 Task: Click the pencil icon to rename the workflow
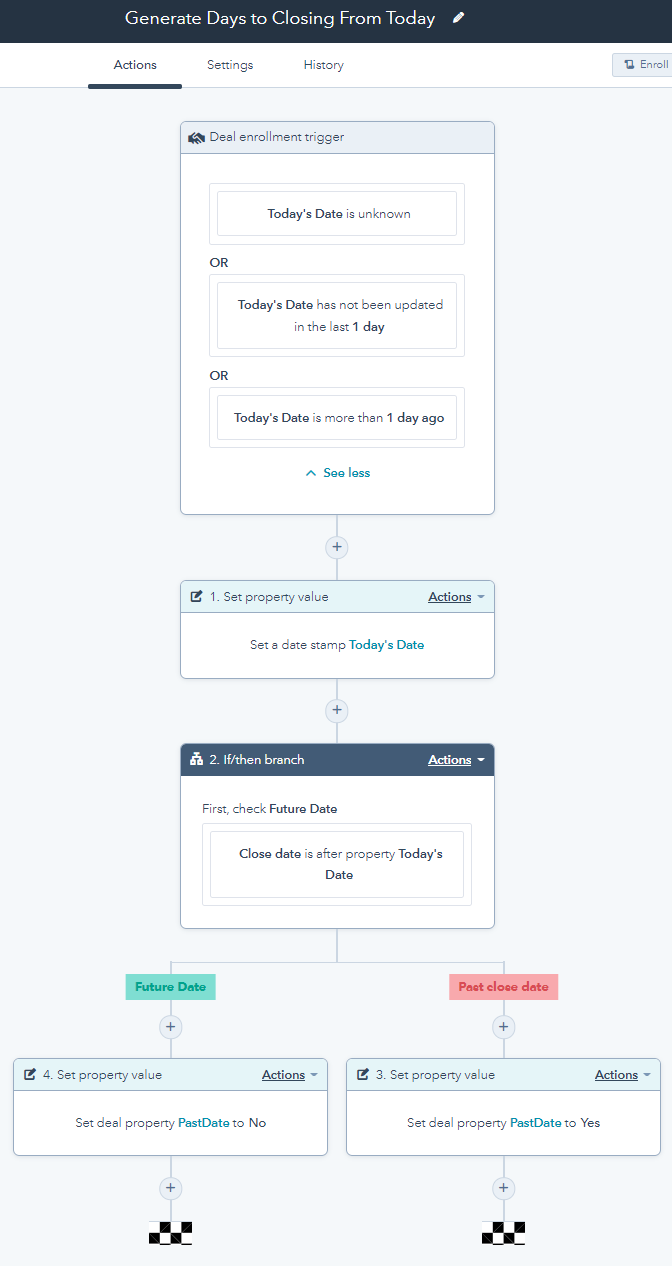pyautogui.click(x=459, y=17)
